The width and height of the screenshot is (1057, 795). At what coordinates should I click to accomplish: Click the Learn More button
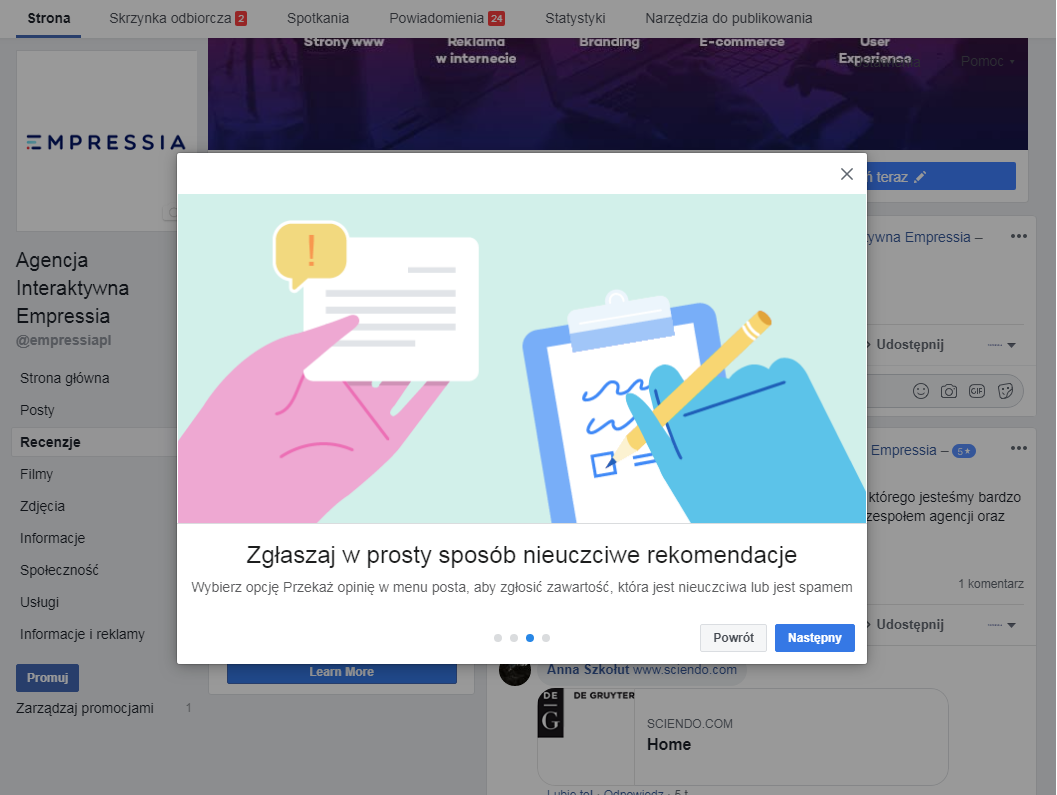[x=342, y=672]
